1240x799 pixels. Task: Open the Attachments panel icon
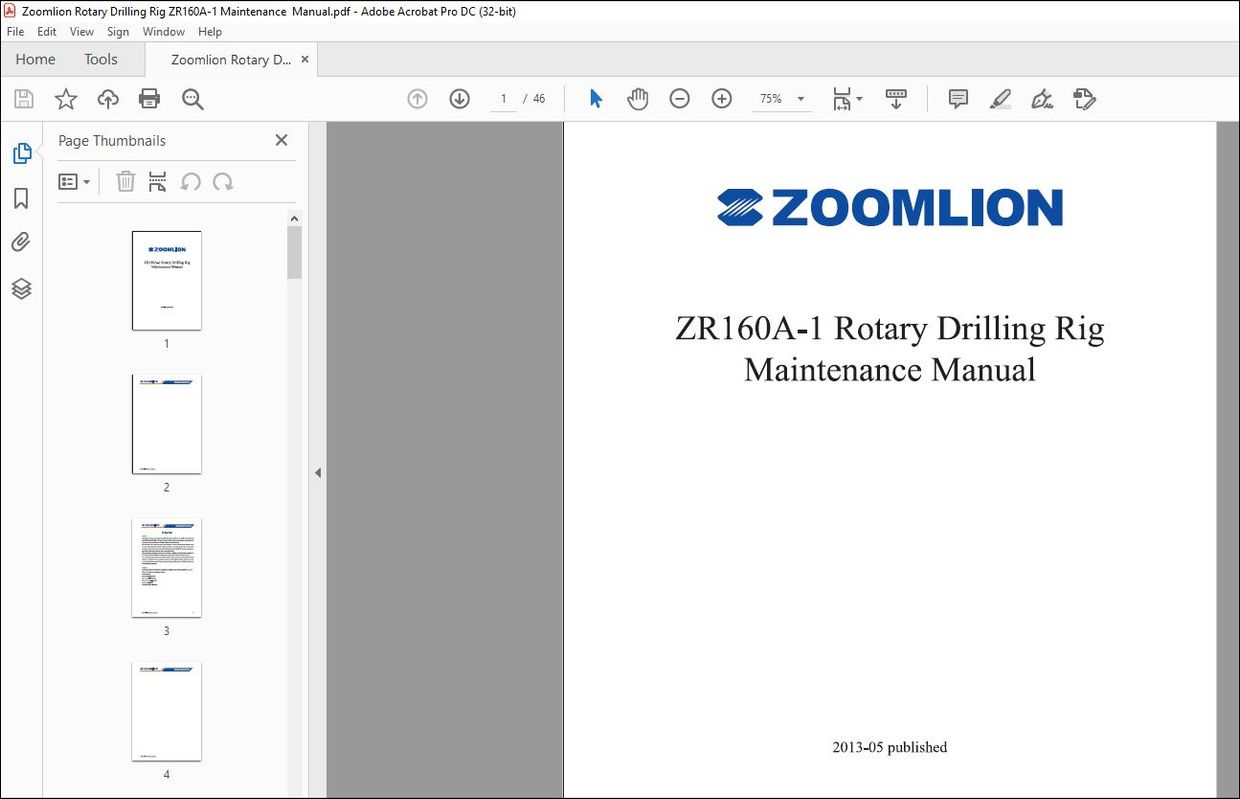pyautogui.click(x=22, y=242)
